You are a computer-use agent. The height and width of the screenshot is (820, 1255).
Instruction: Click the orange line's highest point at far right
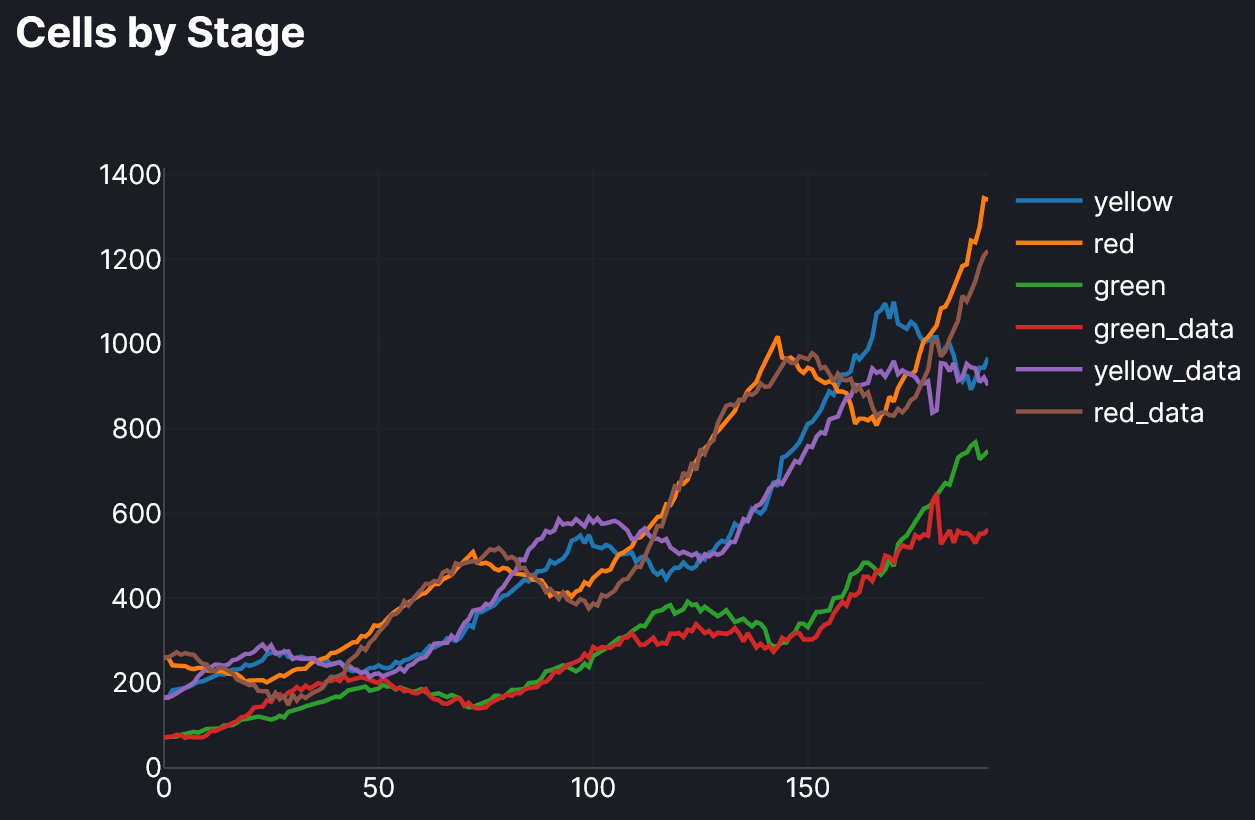(984, 198)
